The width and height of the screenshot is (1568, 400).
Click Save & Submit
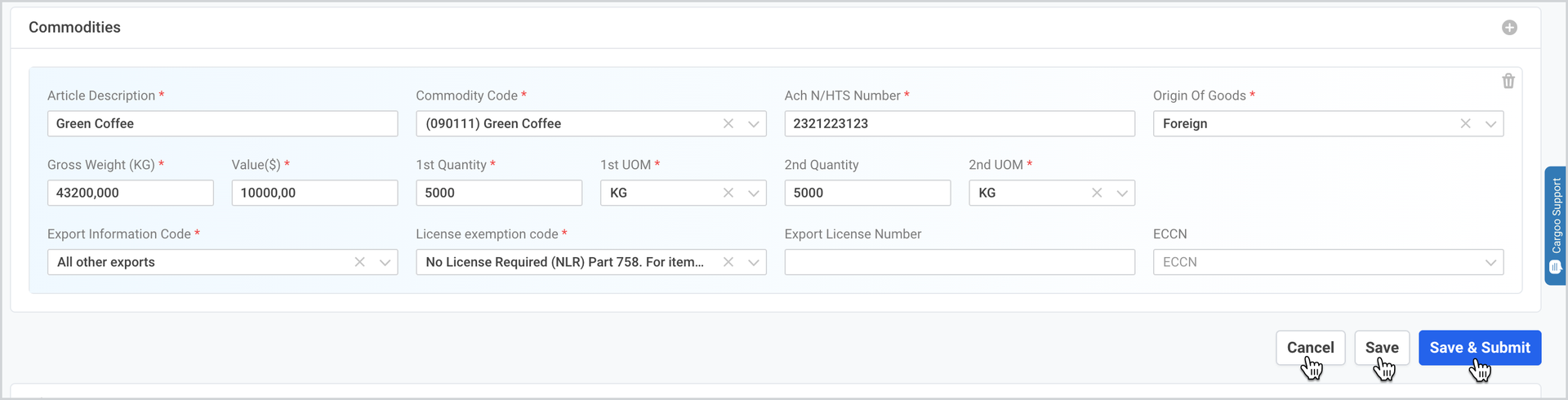click(1480, 348)
